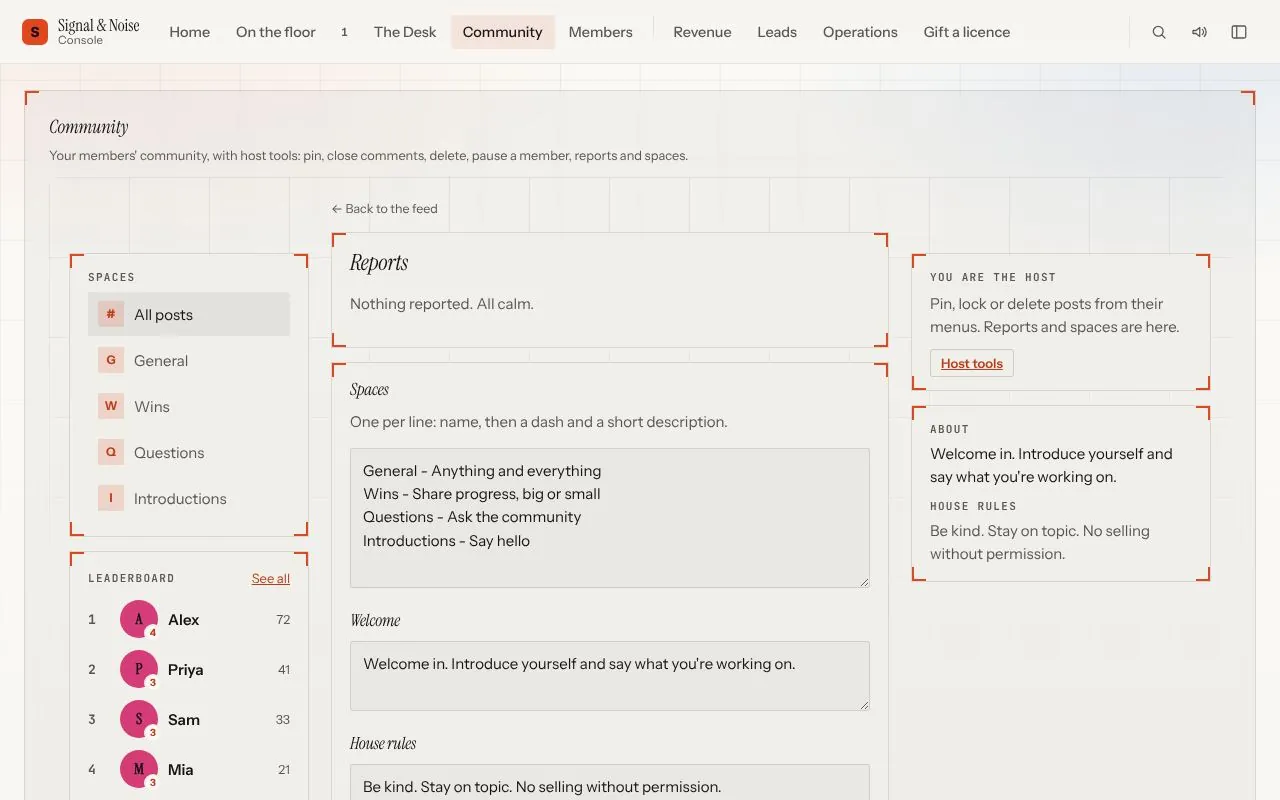Go to Operations
The image size is (1280, 800).
(x=860, y=32)
